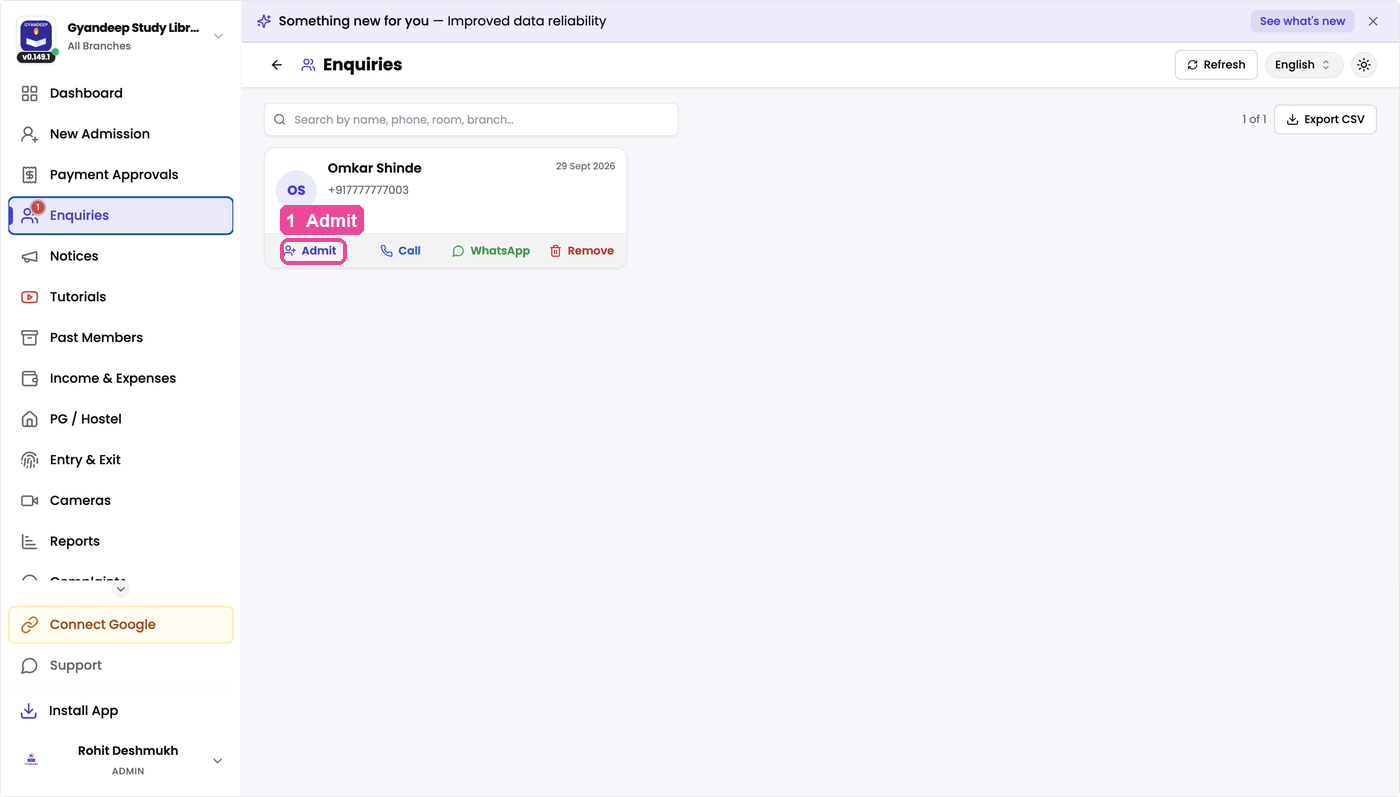
Task: Click the Gyandeep Study Library logo icon
Action: pos(37,35)
